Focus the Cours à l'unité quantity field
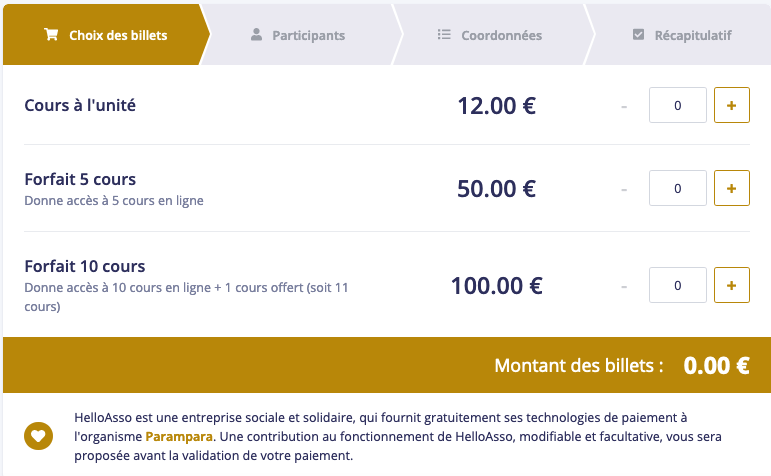Image resolution: width=771 pixels, height=476 pixels. [x=678, y=105]
